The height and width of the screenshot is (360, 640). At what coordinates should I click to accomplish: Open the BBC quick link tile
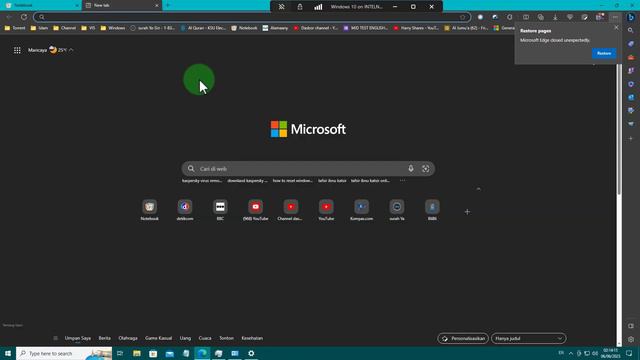point(220,210)
